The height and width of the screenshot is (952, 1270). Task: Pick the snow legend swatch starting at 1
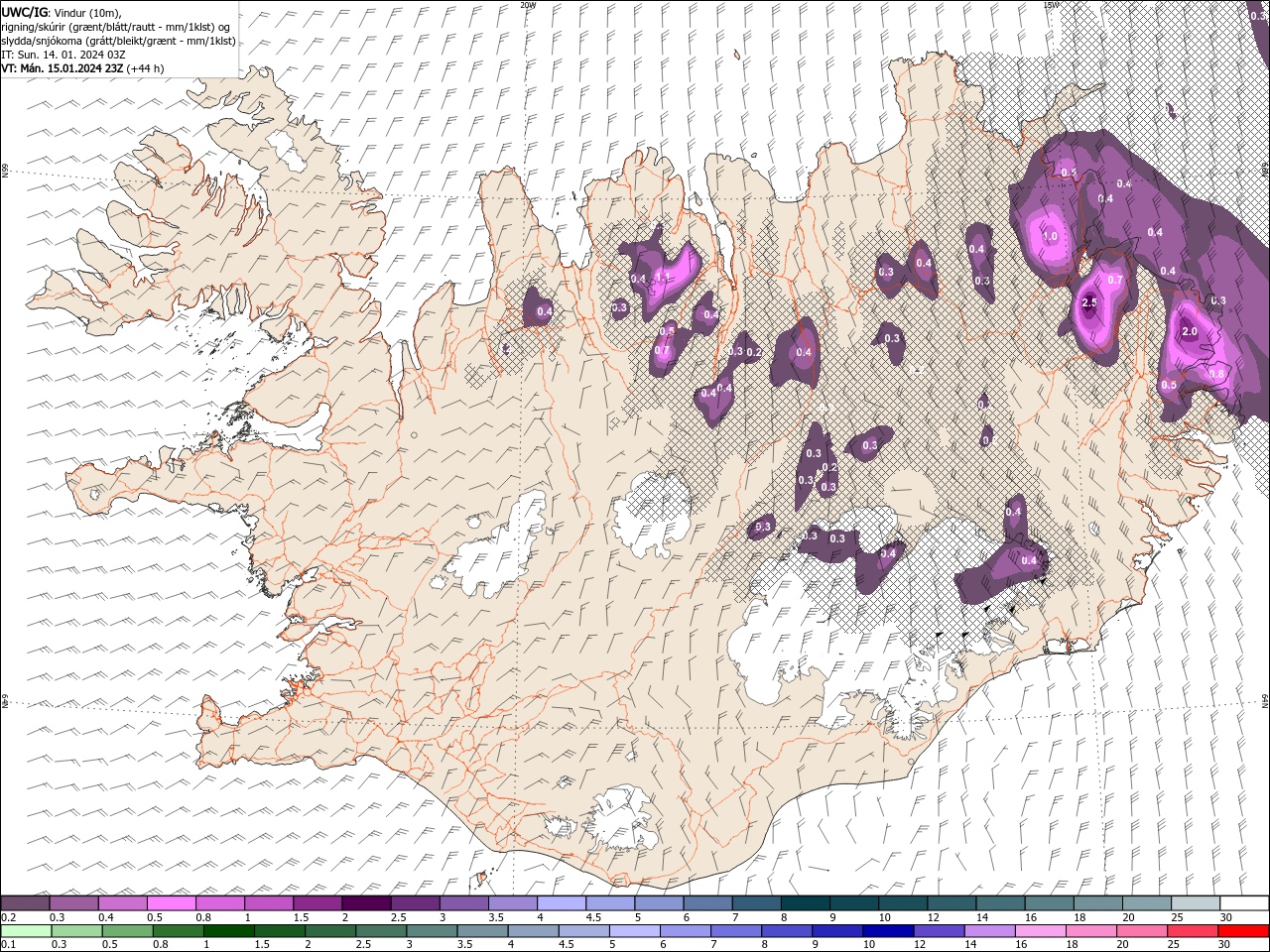pos(269,903)
